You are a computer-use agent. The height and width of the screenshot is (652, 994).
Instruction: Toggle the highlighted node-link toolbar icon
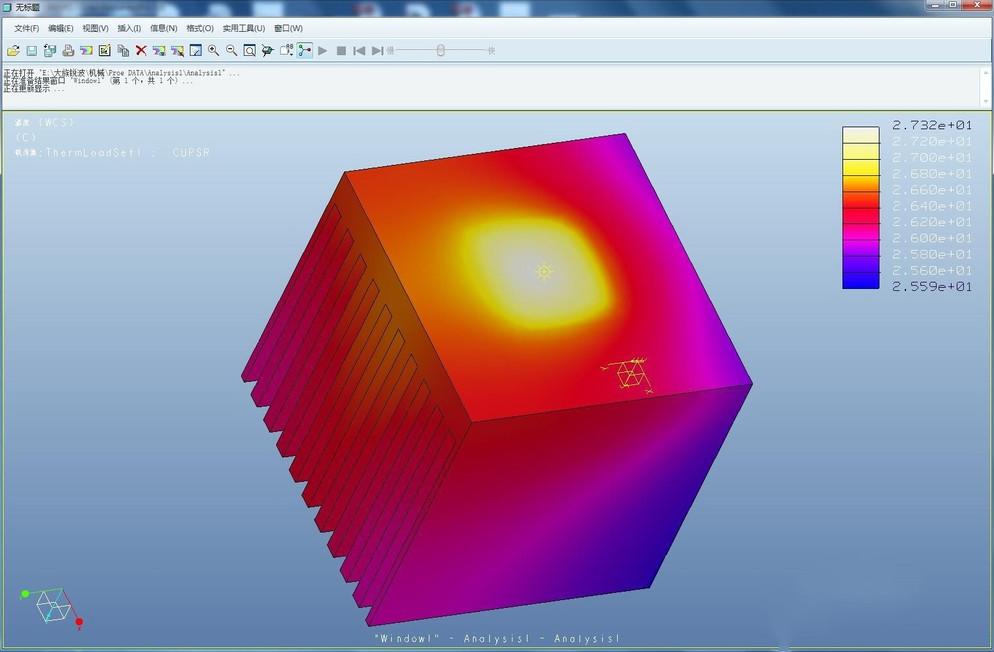click(305, 51)
